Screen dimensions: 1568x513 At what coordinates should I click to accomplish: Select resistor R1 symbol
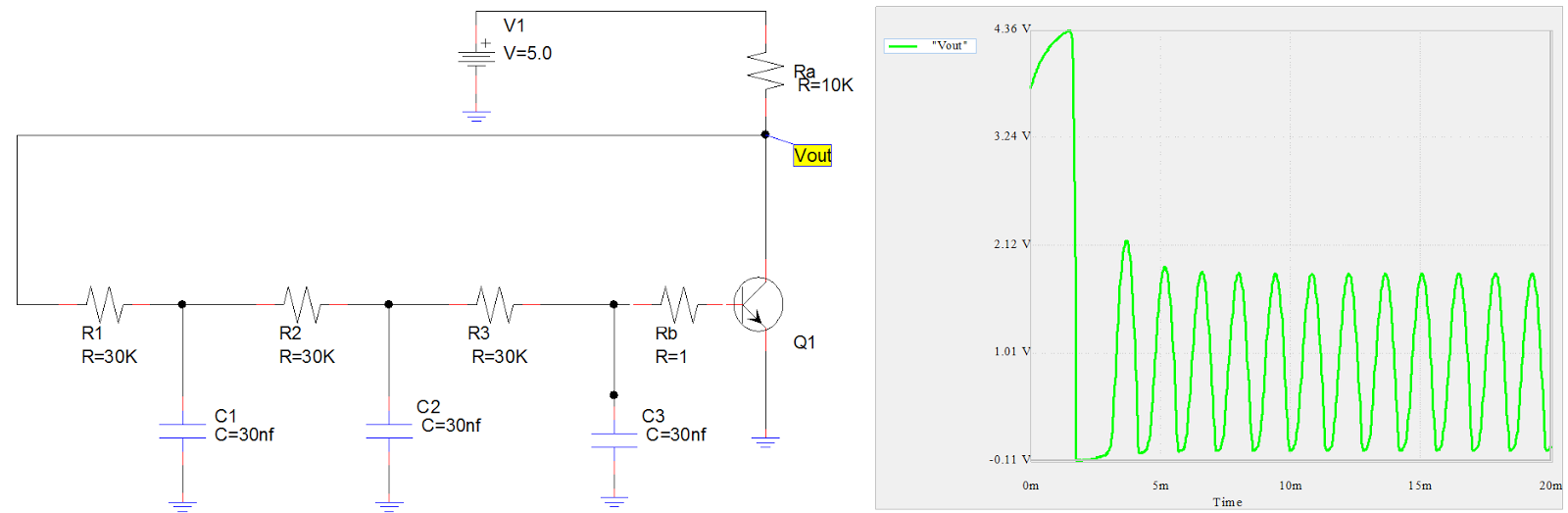click(x=104, y=304)
